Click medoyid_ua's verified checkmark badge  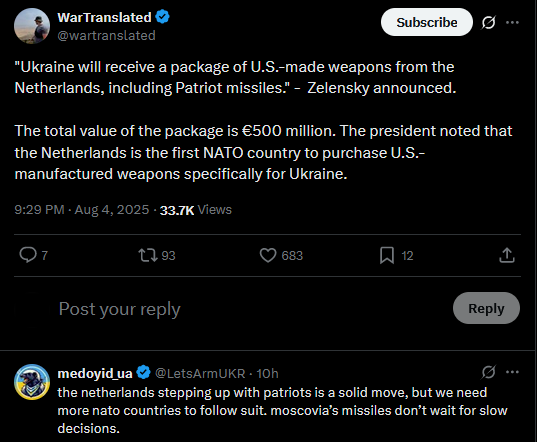click(143, 372)
